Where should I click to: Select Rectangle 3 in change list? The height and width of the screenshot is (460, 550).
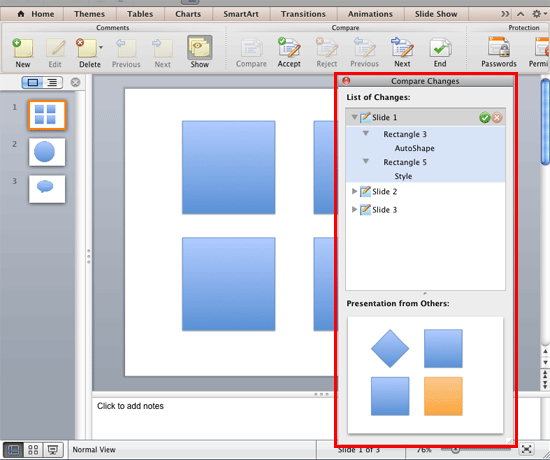tap(405, 134)
